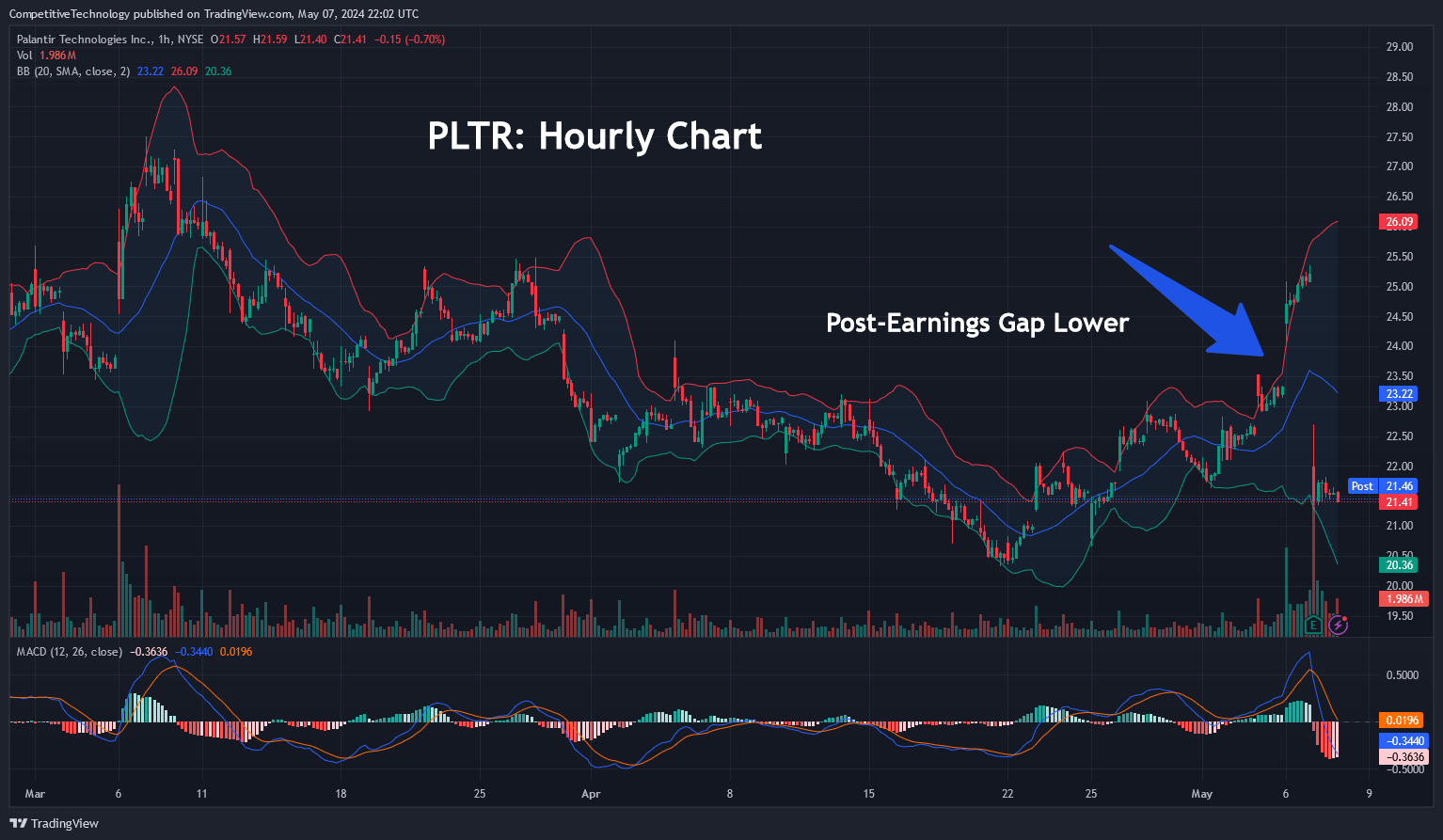The height and width of the screenshot is (840, 1443).
Task: Click the blue 'Post' market label
Action: coord(1362,486)
